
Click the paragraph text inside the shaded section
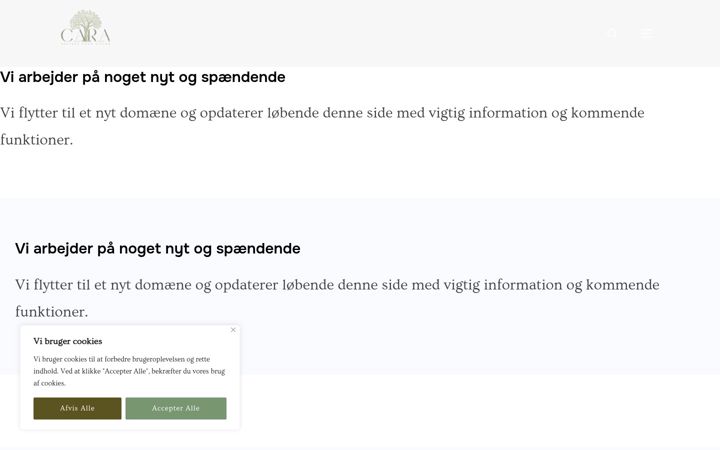coord(337,298)
